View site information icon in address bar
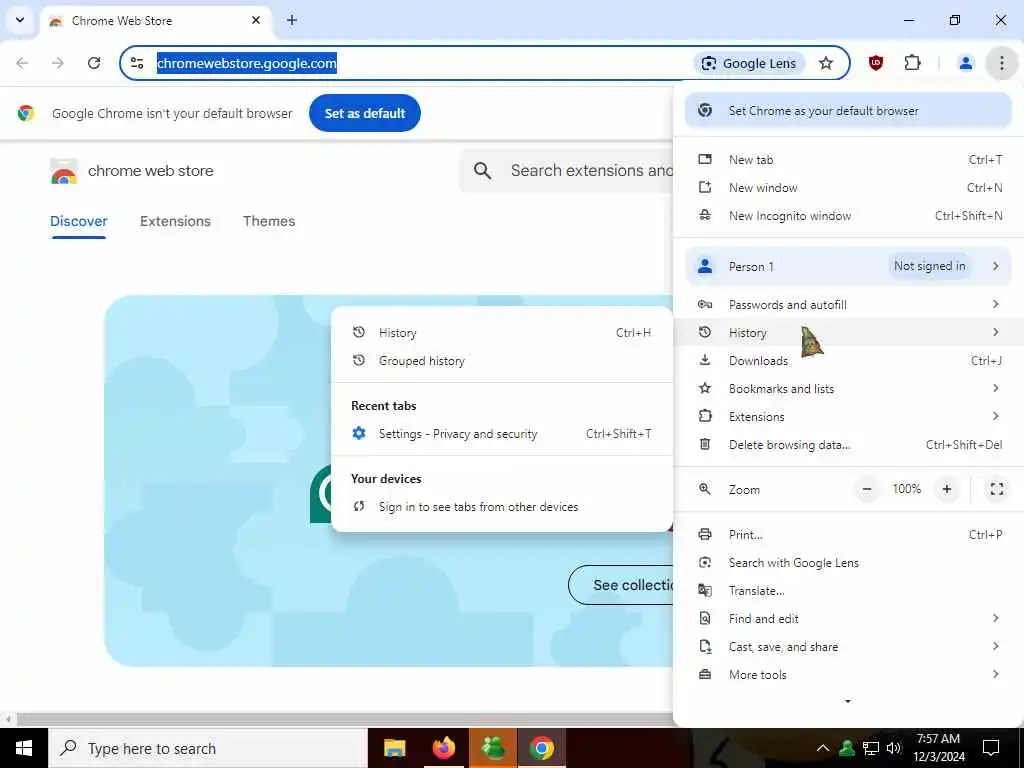 point(137,63)
